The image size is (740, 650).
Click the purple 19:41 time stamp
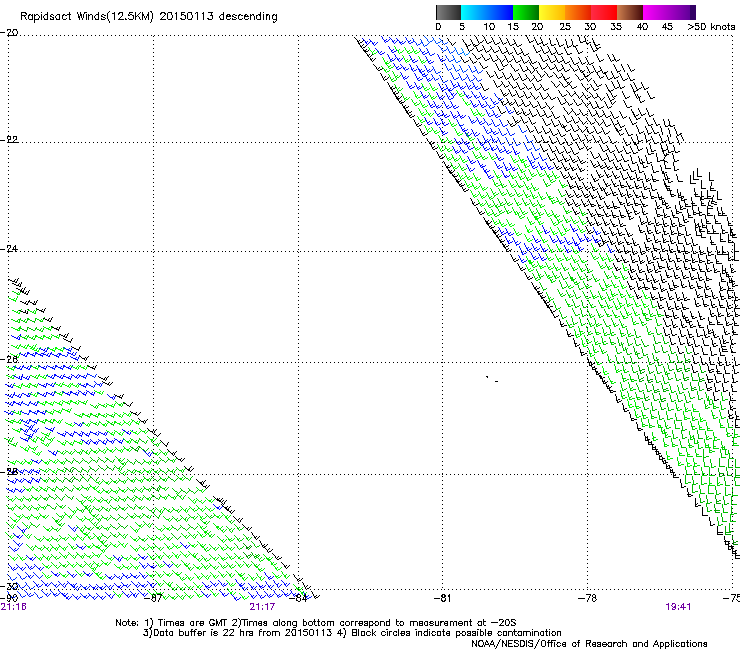point(679,607)
